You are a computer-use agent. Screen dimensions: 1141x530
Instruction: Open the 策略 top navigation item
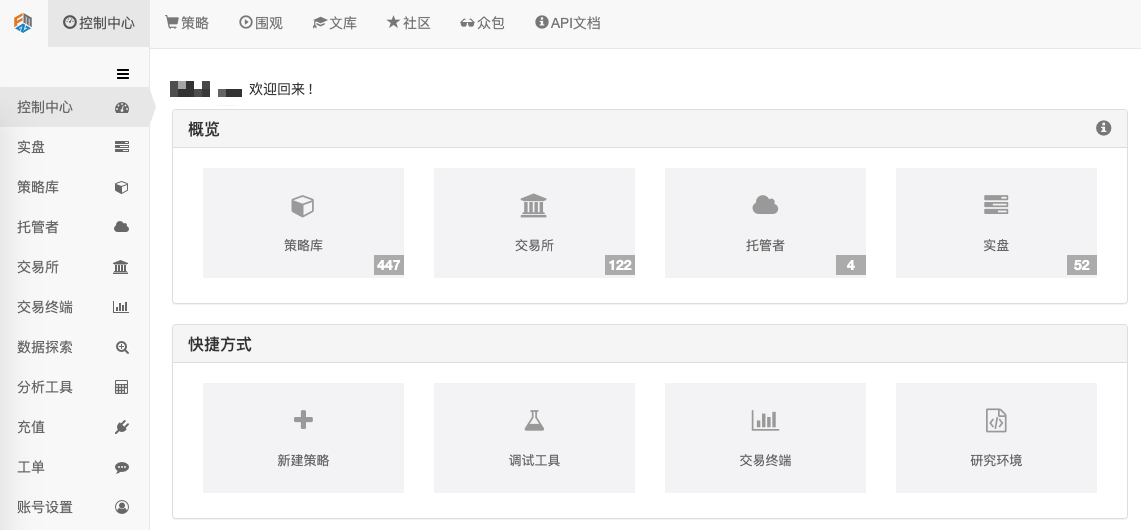pyautogui.click(x=187, y=23)
